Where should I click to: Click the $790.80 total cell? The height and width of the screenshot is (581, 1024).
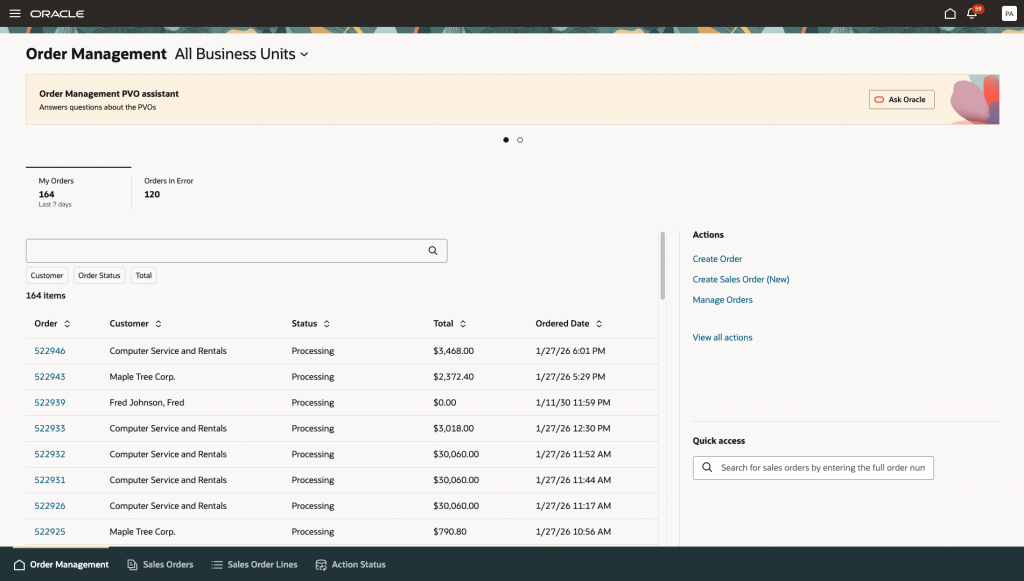pyautogui.click(x=450, y=531)
